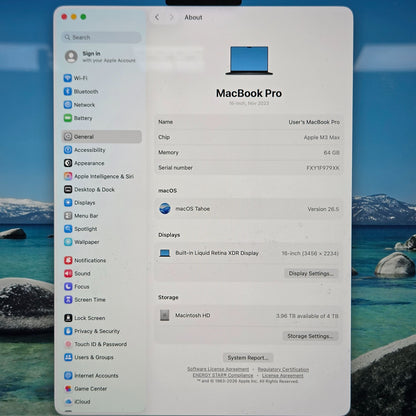Go back using the back chevron
Screen dimensions: 416x416
click(x=157, y=17)
